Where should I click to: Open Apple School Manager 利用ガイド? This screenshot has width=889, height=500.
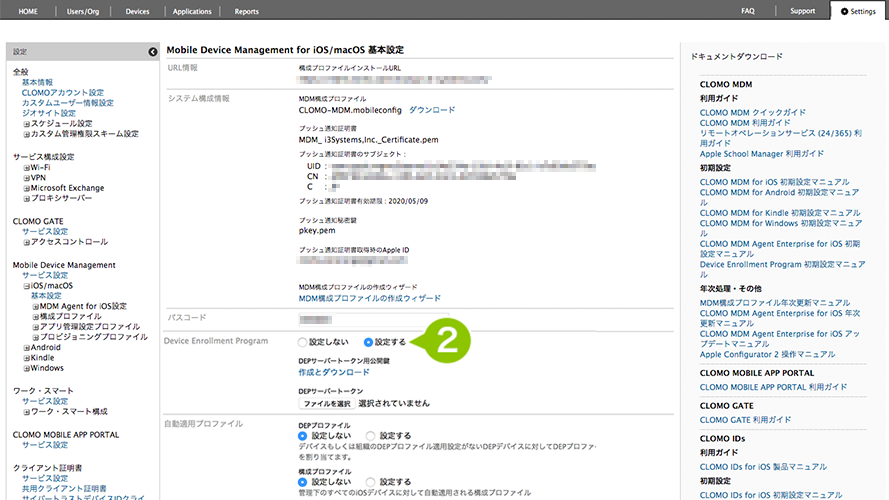pos(761,154)
